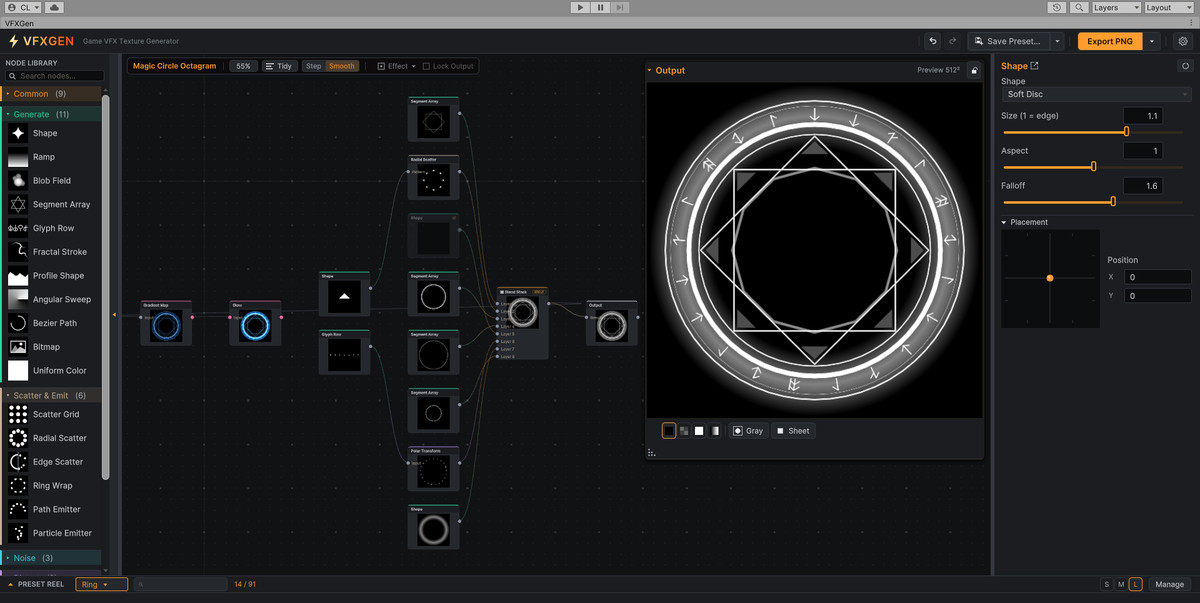
Task: Open the CL account dropdown
Action: [x=23, y=7]
